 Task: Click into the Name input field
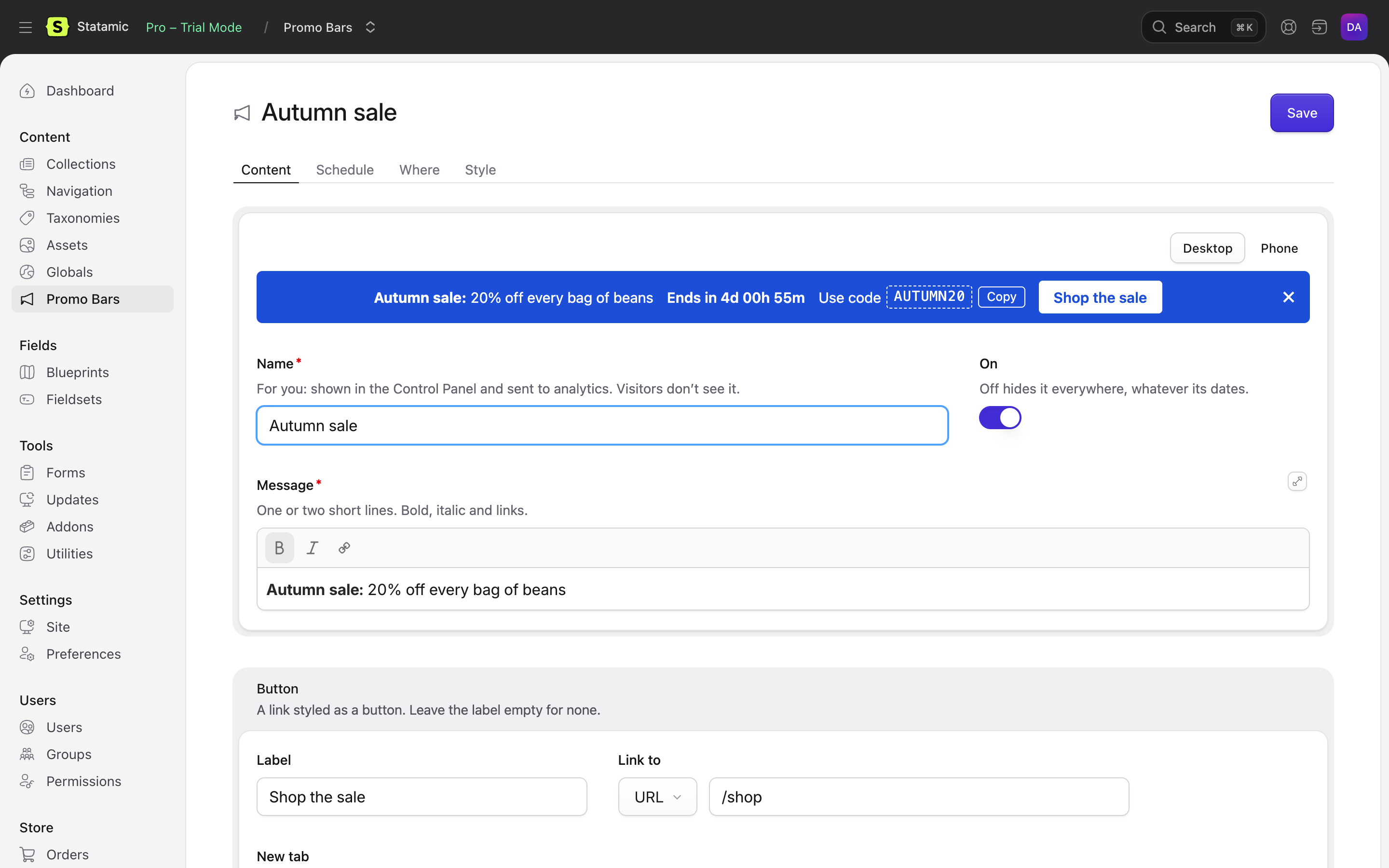pyautogui.click(x=602, y=425)
